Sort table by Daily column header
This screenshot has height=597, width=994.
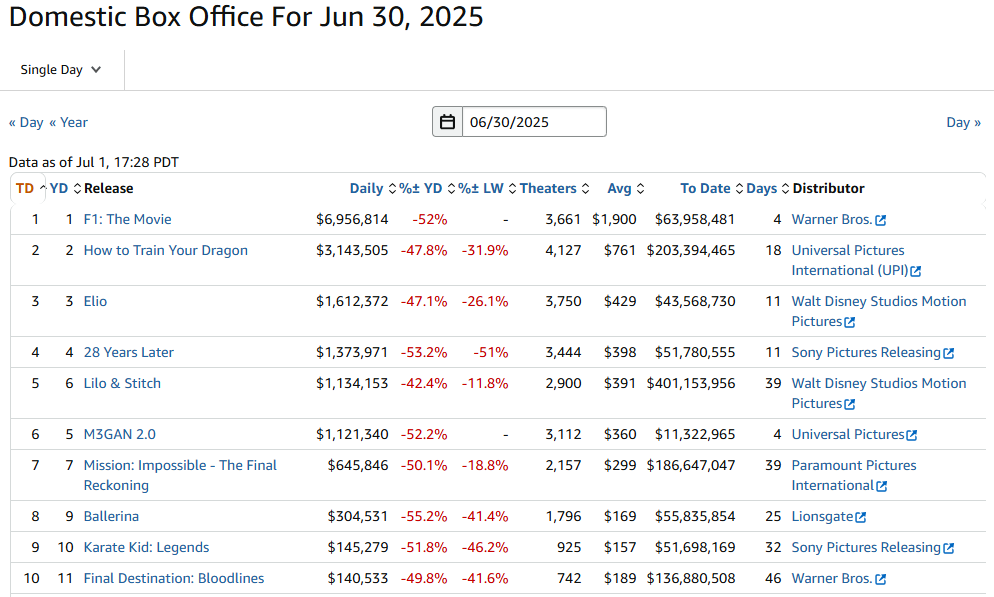(366, 188)
